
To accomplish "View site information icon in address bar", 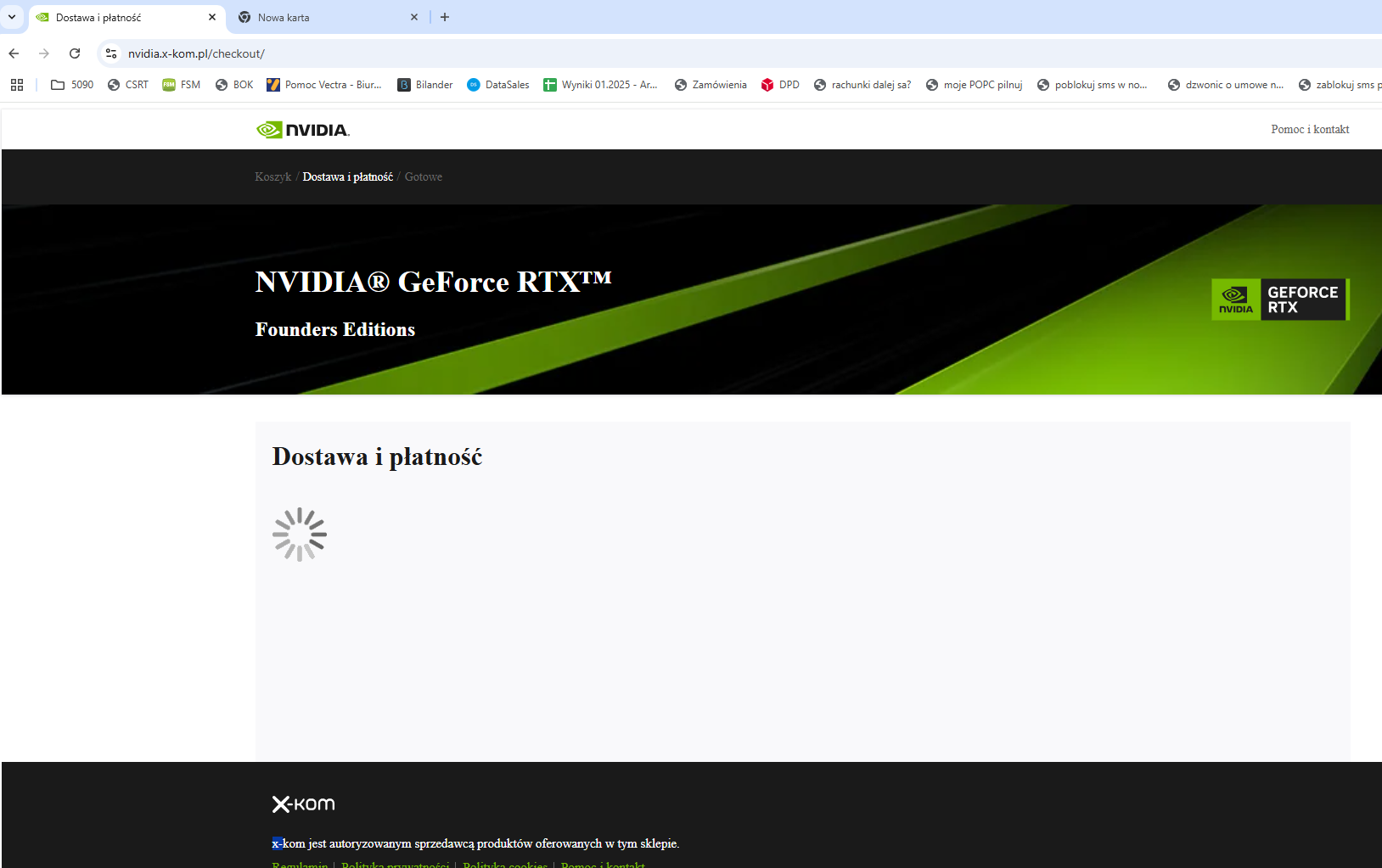I will [x=111, y=53].
